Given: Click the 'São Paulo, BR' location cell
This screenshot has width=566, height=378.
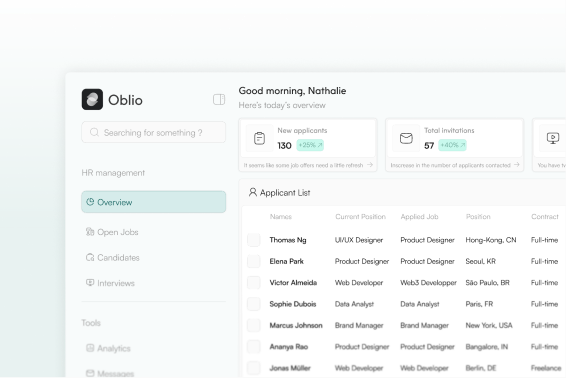Looking at the screenshot, I should [x=487, y=282].
